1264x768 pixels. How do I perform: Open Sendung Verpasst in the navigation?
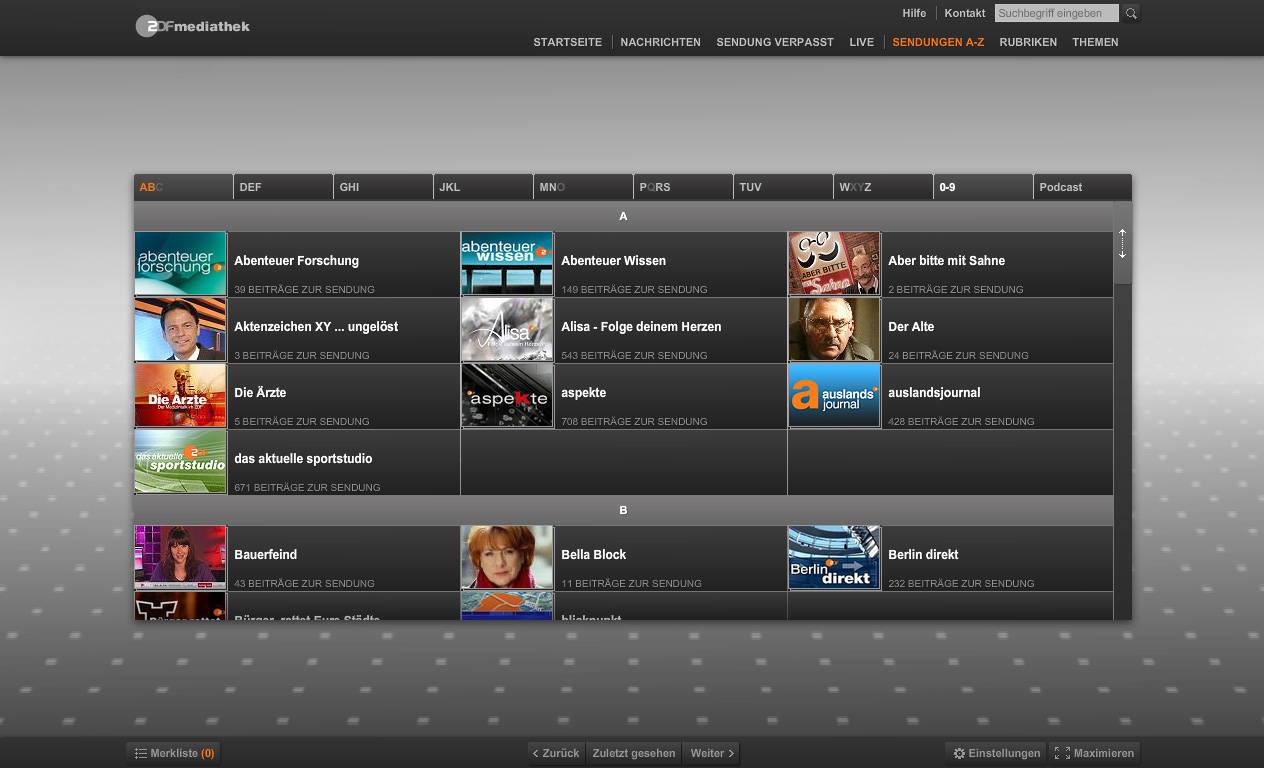775,42
